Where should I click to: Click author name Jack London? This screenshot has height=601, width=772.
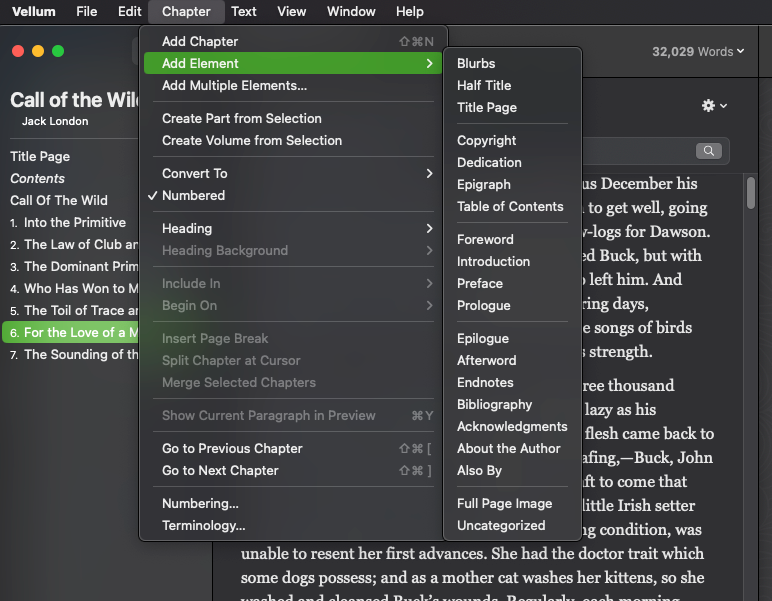coord(55,121)
